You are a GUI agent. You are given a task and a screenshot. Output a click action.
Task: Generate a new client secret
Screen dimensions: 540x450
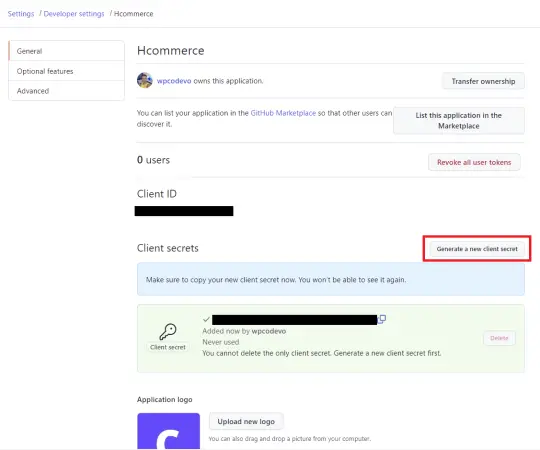477,249
